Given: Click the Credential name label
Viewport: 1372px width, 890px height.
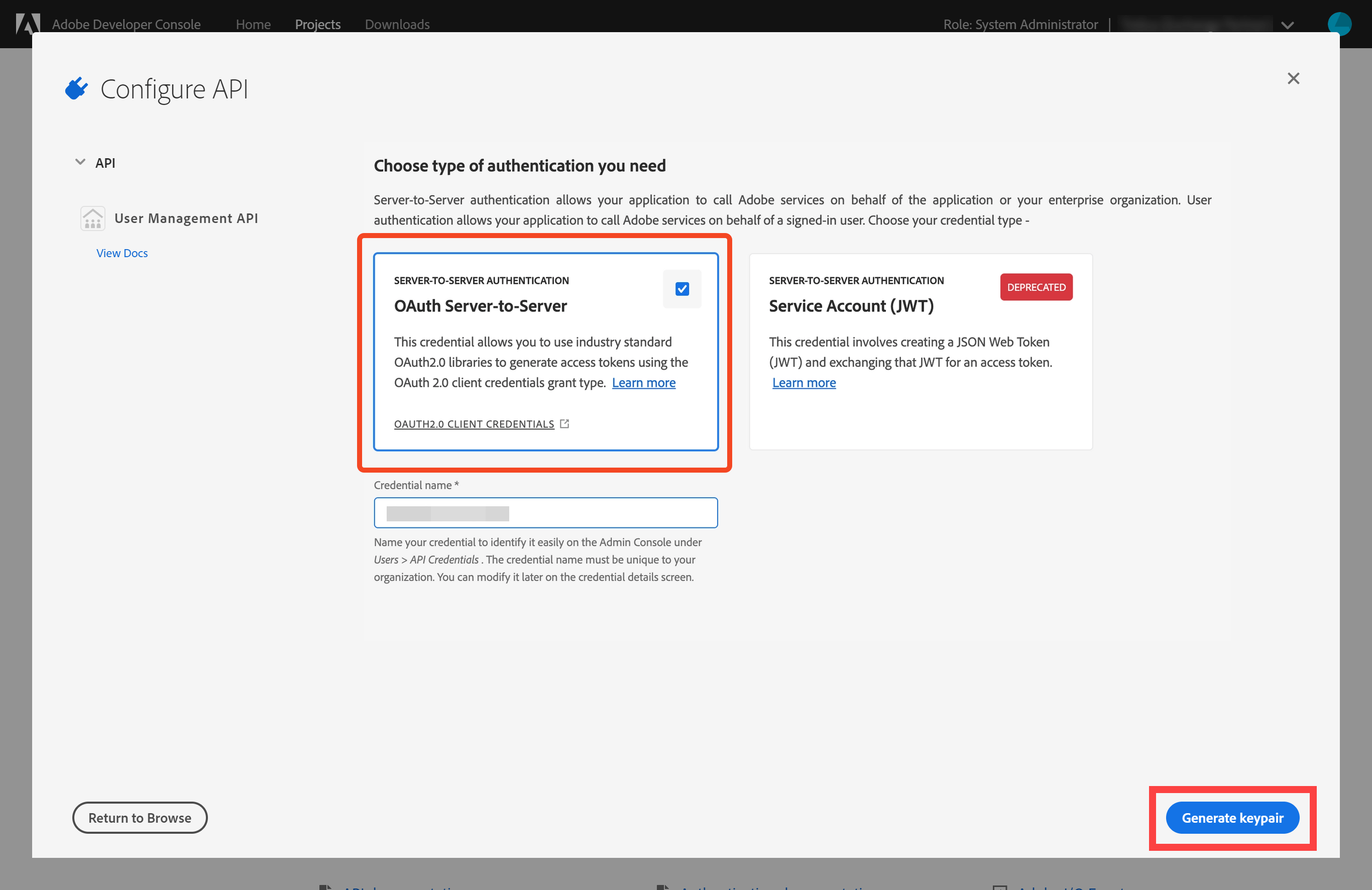Looking at the screenshot, I should point(416,485).
